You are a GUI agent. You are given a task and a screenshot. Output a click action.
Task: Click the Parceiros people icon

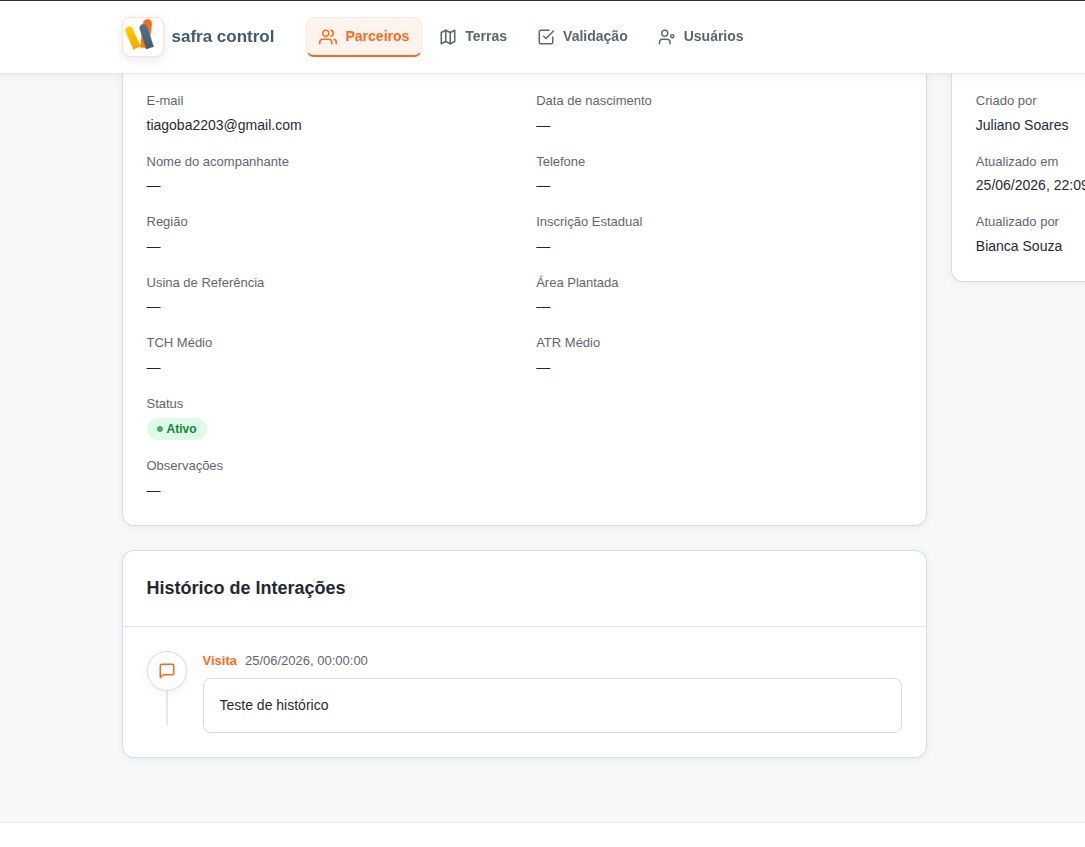pyautogui.click(x=328, y=37)
